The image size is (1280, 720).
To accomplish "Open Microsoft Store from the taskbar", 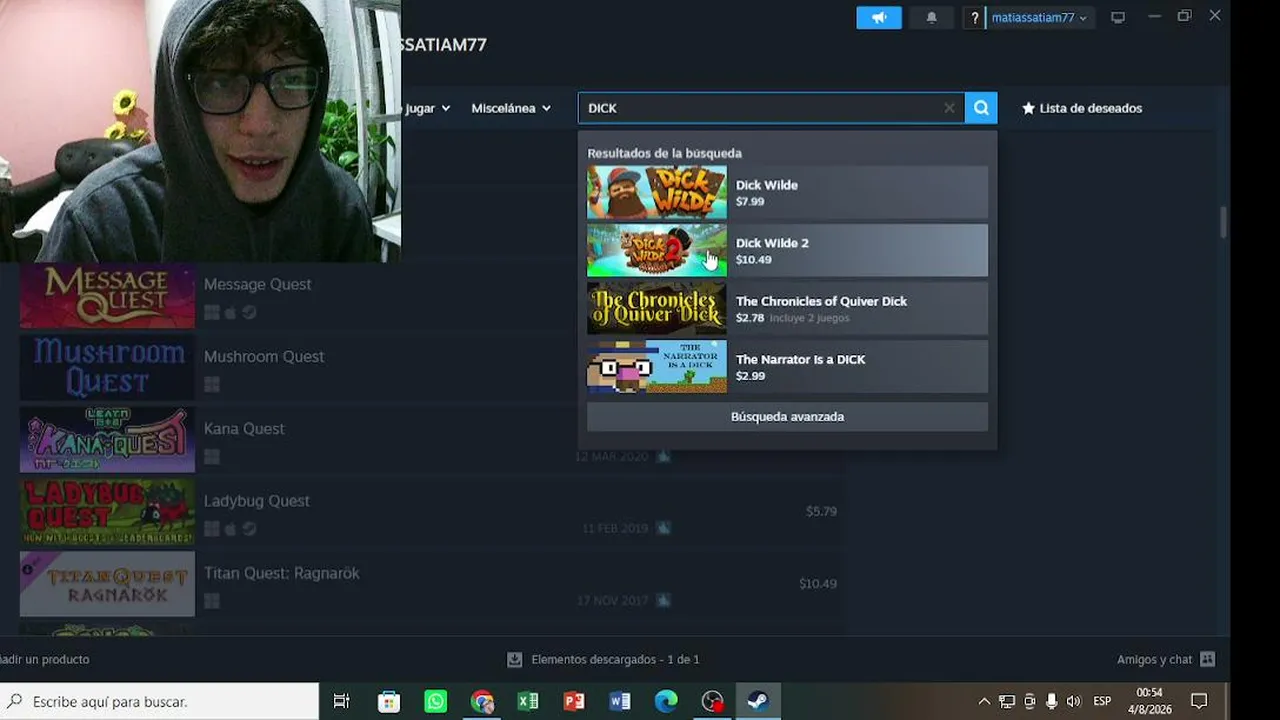I will tap(389, 701).
